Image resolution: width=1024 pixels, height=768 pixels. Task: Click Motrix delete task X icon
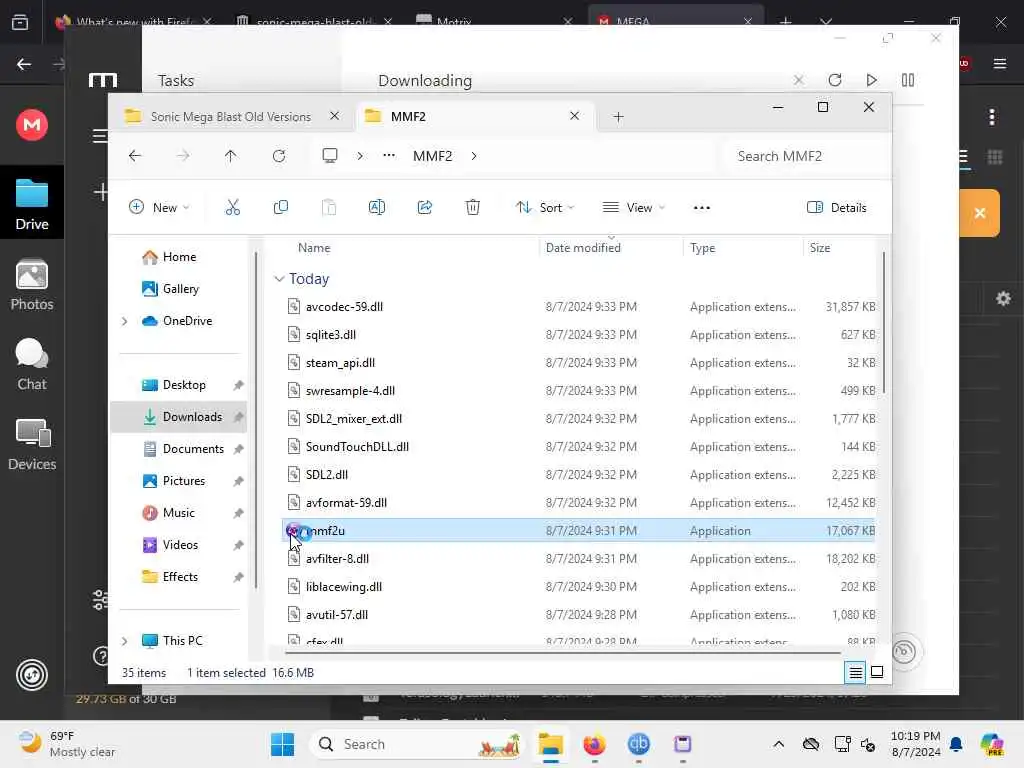(799, 80)
